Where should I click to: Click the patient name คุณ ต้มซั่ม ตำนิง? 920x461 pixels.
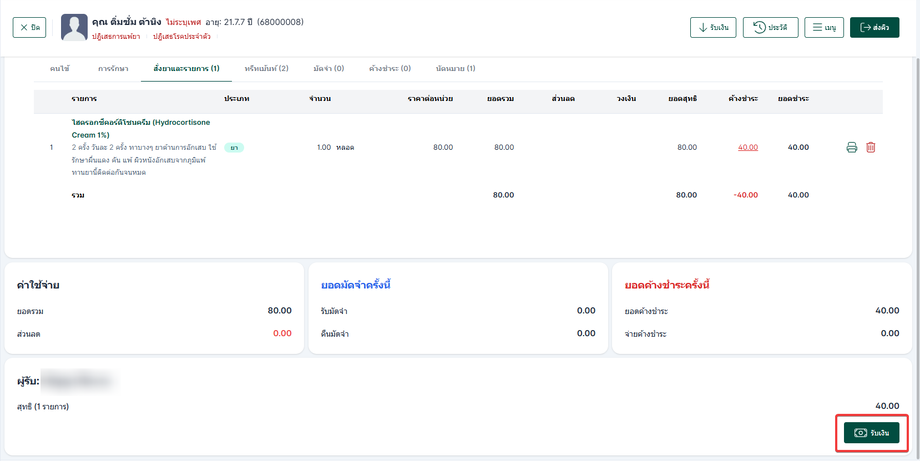[x=126, y=22]
